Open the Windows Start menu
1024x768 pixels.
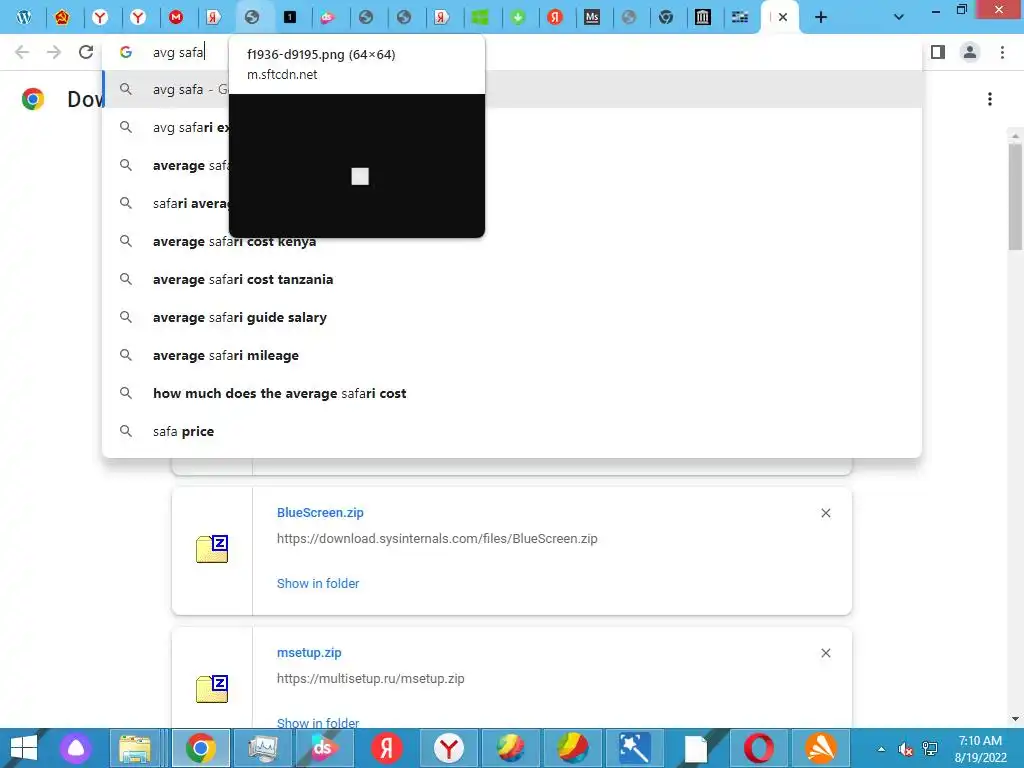[24, 748]
